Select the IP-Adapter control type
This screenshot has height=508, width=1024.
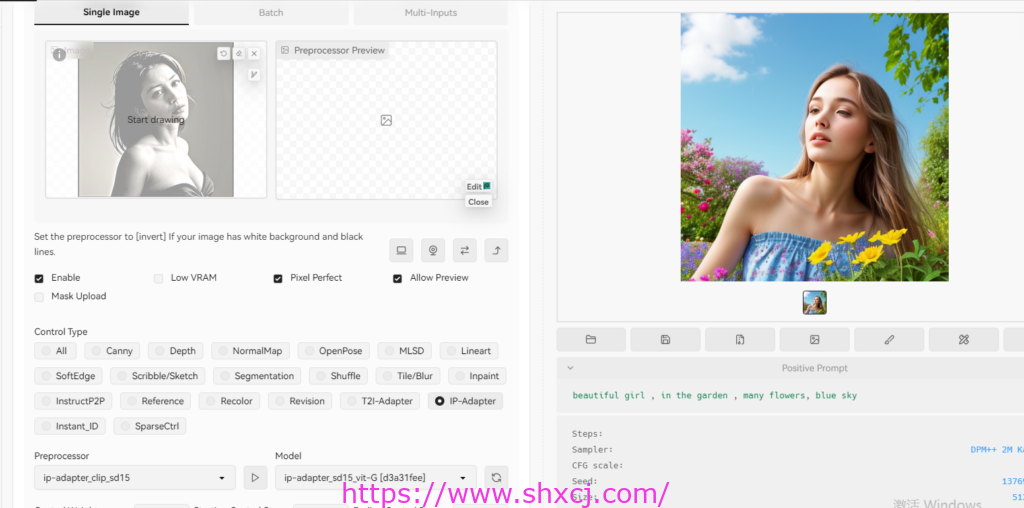466,401
